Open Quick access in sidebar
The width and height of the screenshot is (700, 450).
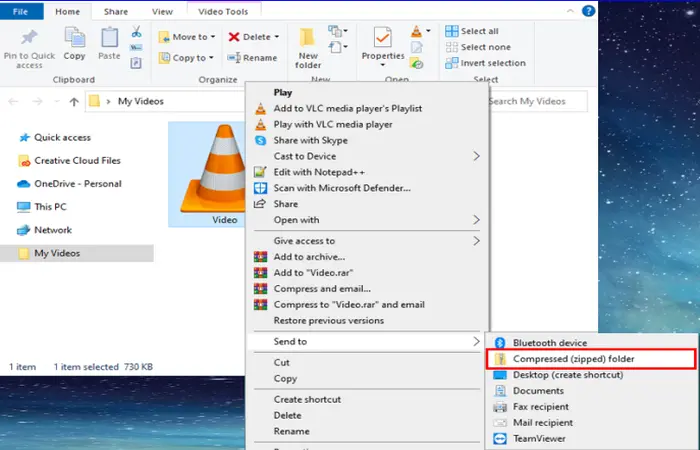point(54,138)
